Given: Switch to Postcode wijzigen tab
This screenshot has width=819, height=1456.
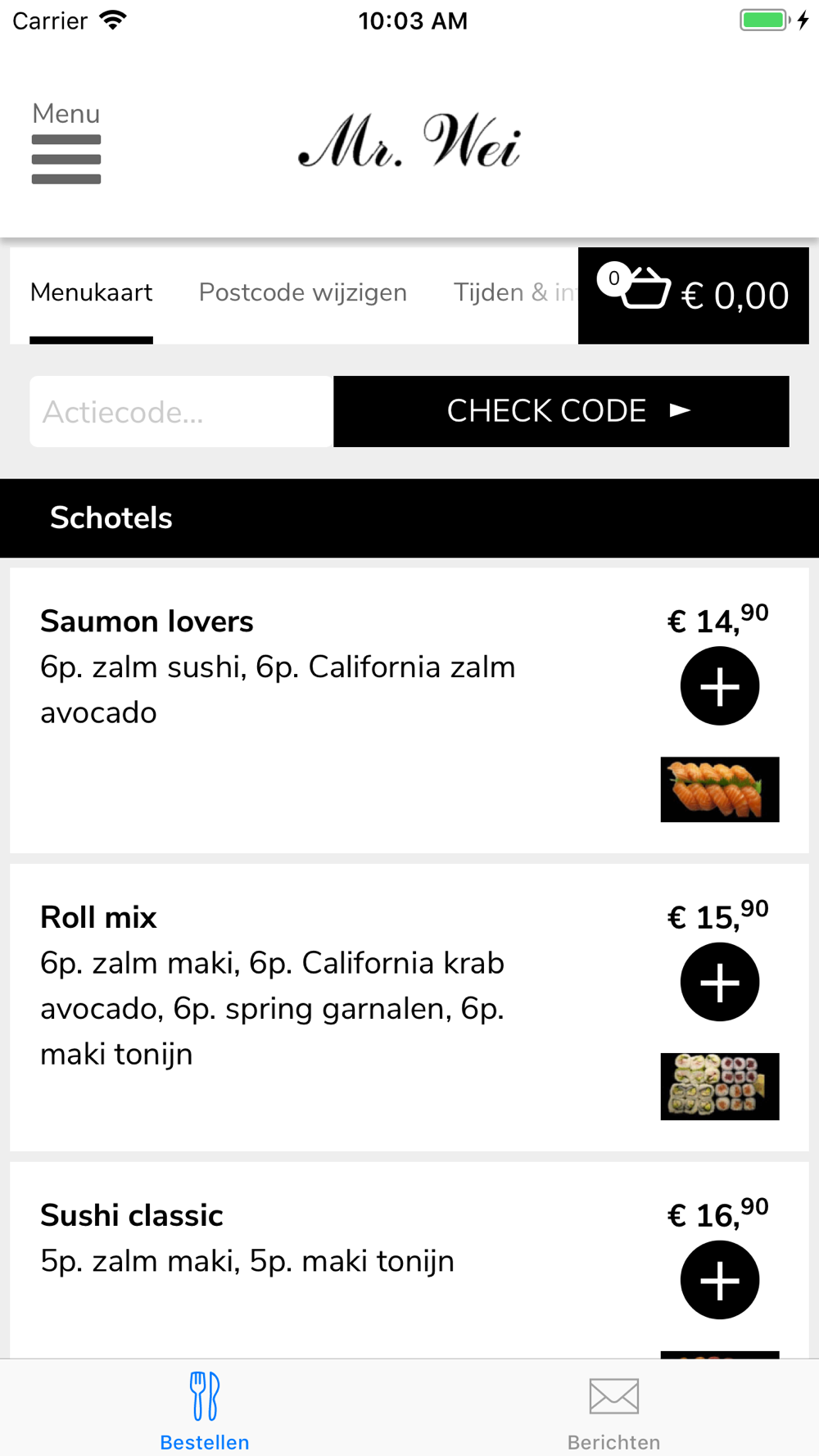Looking at the screenshot, I should [x=303, y=292].
